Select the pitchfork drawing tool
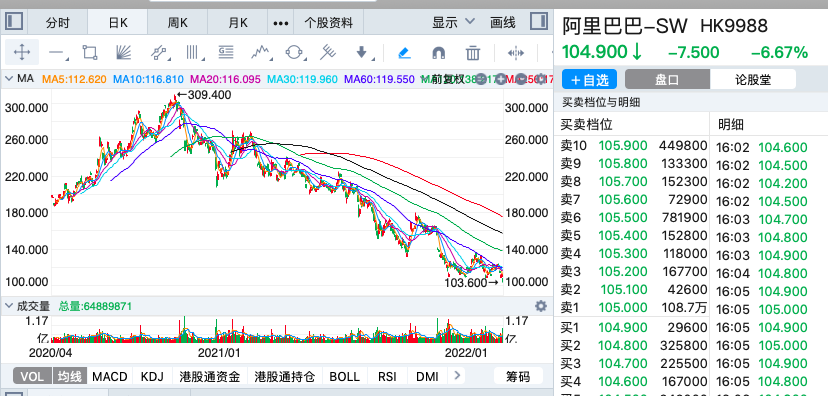The width and height of the screenshot is (828, 396). pyautogui.click(x=328, y=52)
